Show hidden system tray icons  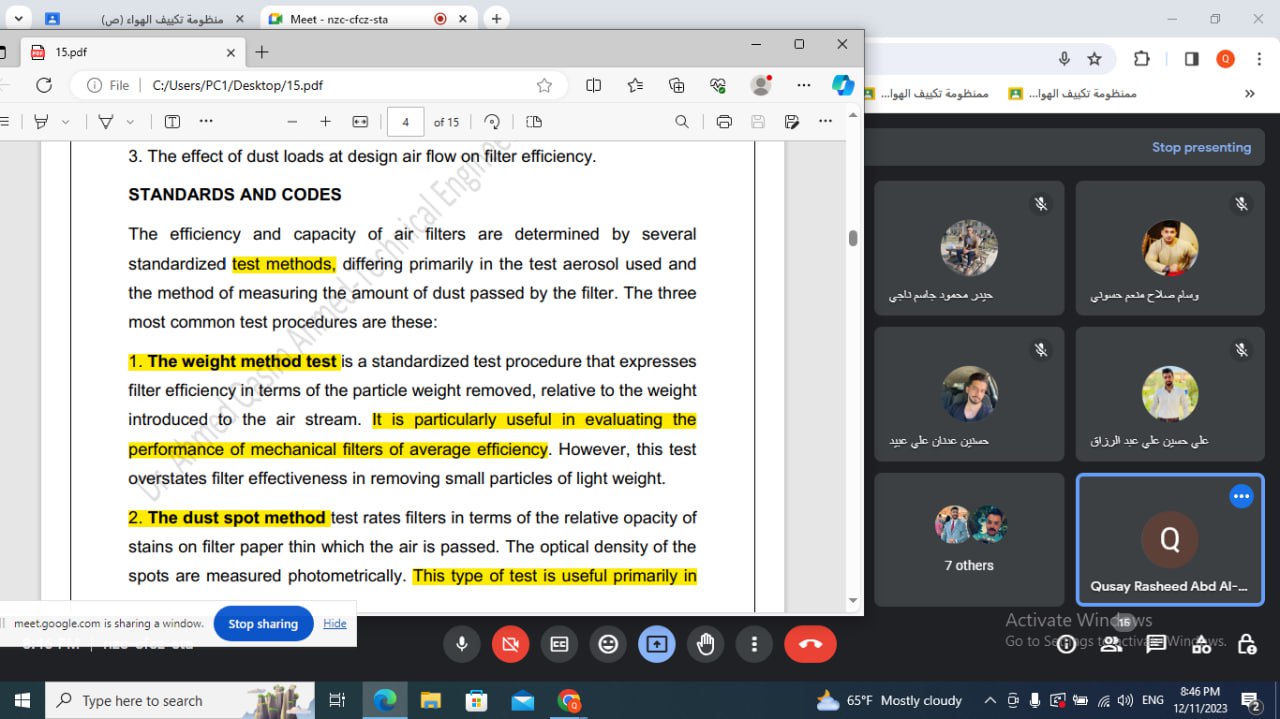(x=990, y=700)
